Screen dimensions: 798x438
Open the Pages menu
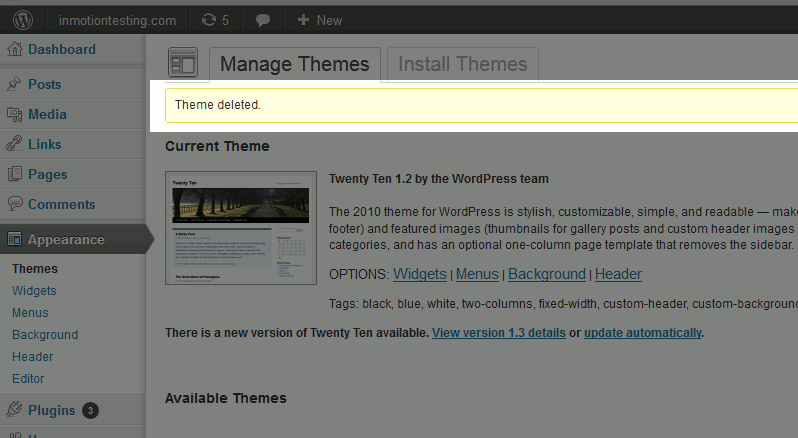47,174
